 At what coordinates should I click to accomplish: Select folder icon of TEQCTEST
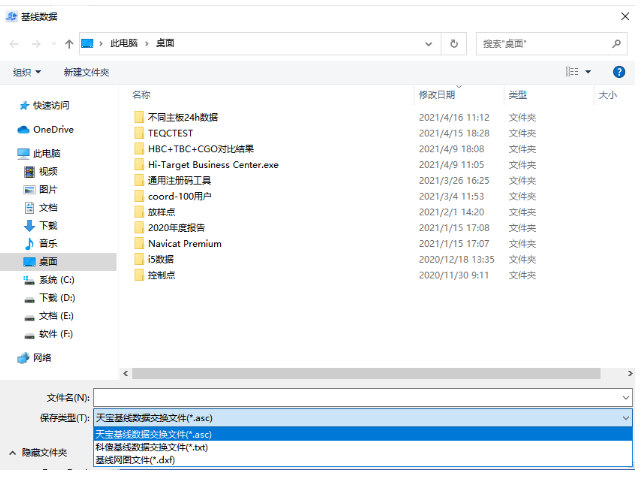[139, 133]
